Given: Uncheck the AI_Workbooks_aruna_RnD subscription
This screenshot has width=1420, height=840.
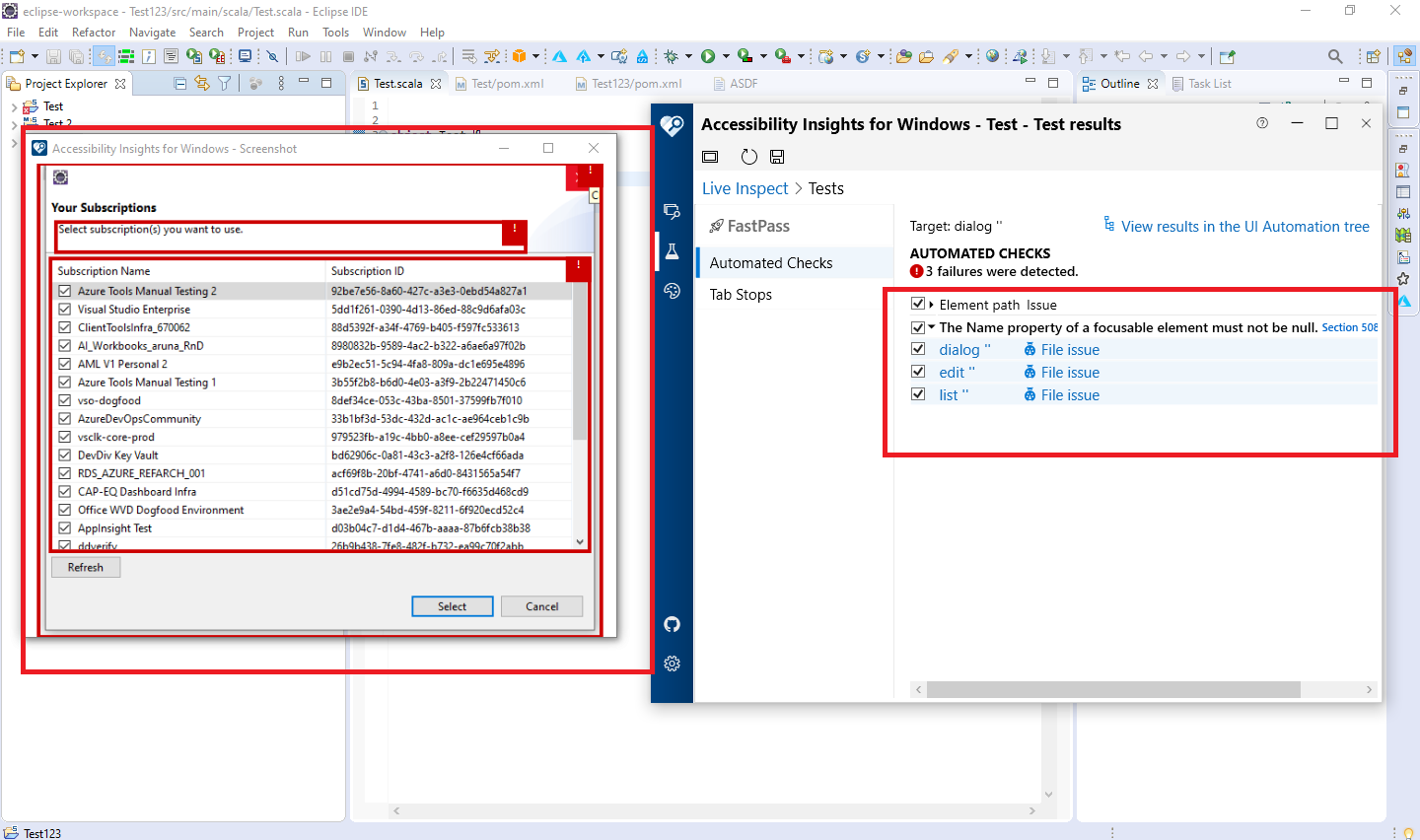Looking at the screenshot, I should [x=64, y=345].
